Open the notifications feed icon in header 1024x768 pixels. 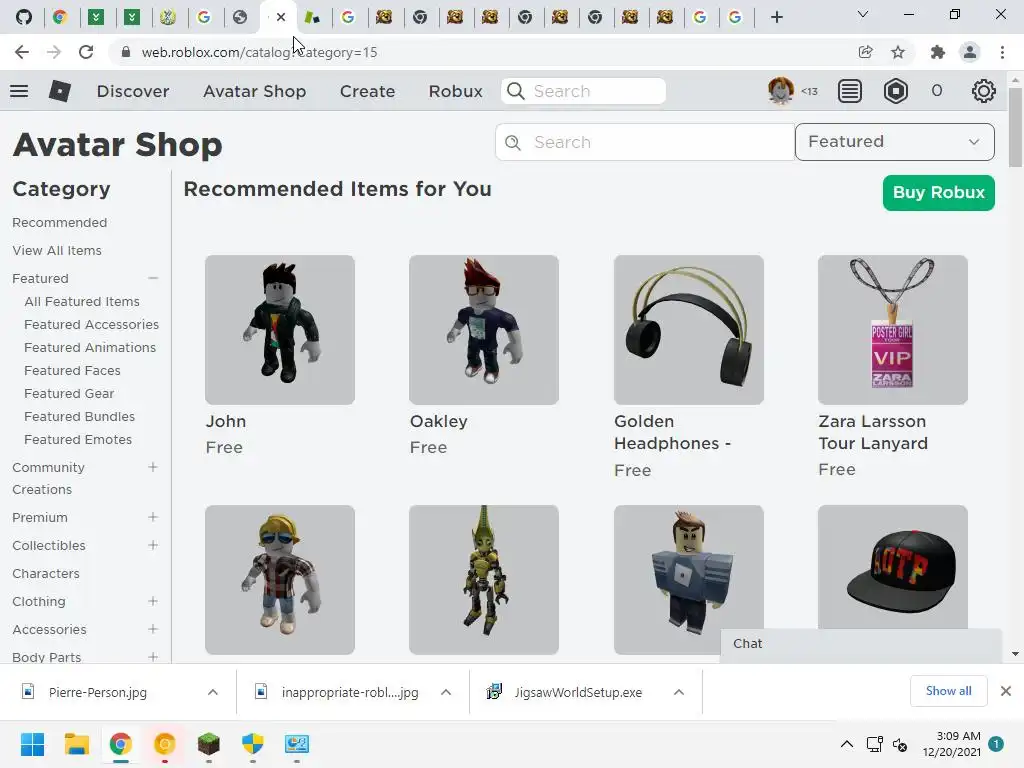point(850,91)
